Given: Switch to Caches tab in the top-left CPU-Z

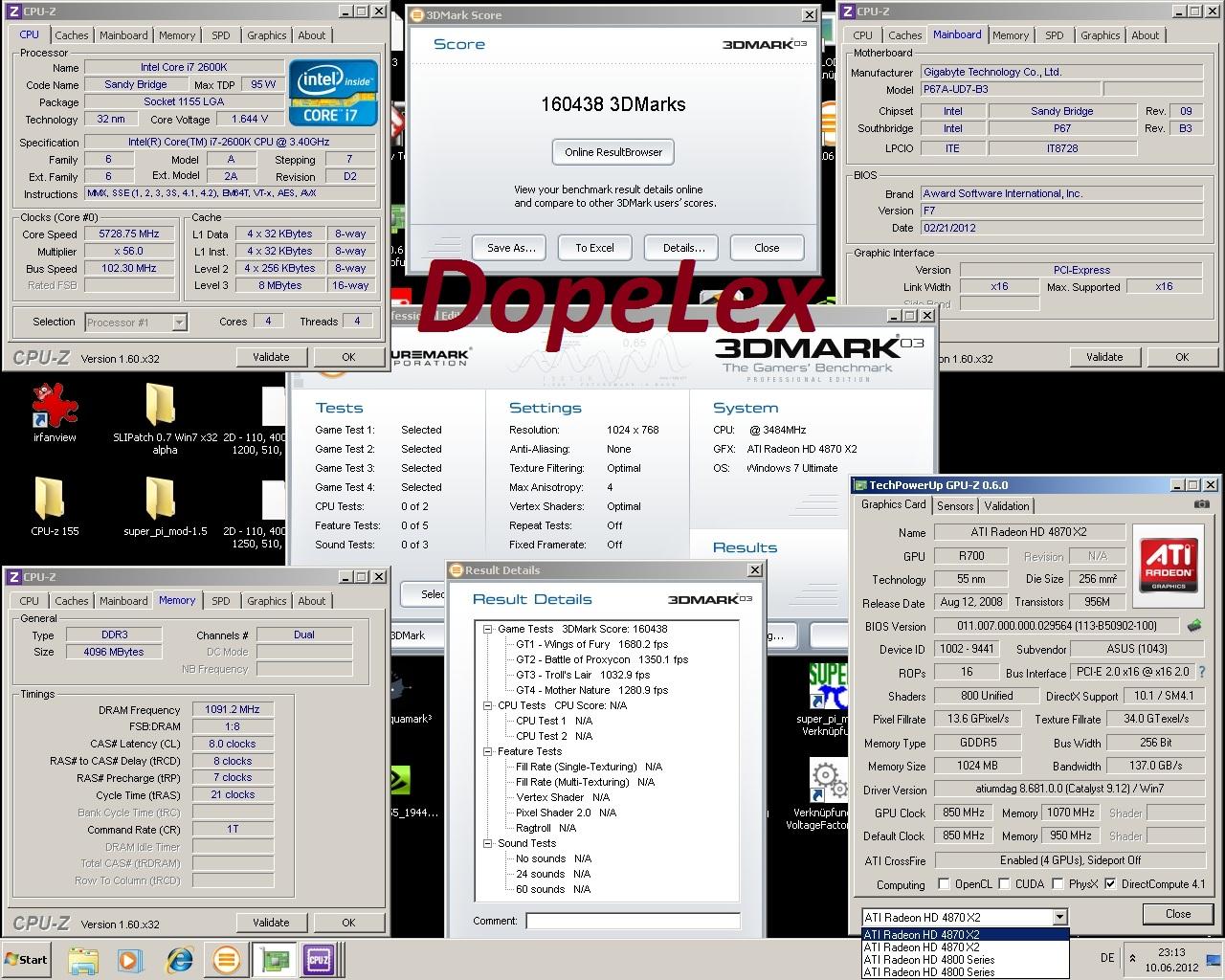Looking at the screenshot, I should click(x=72, y=35).
